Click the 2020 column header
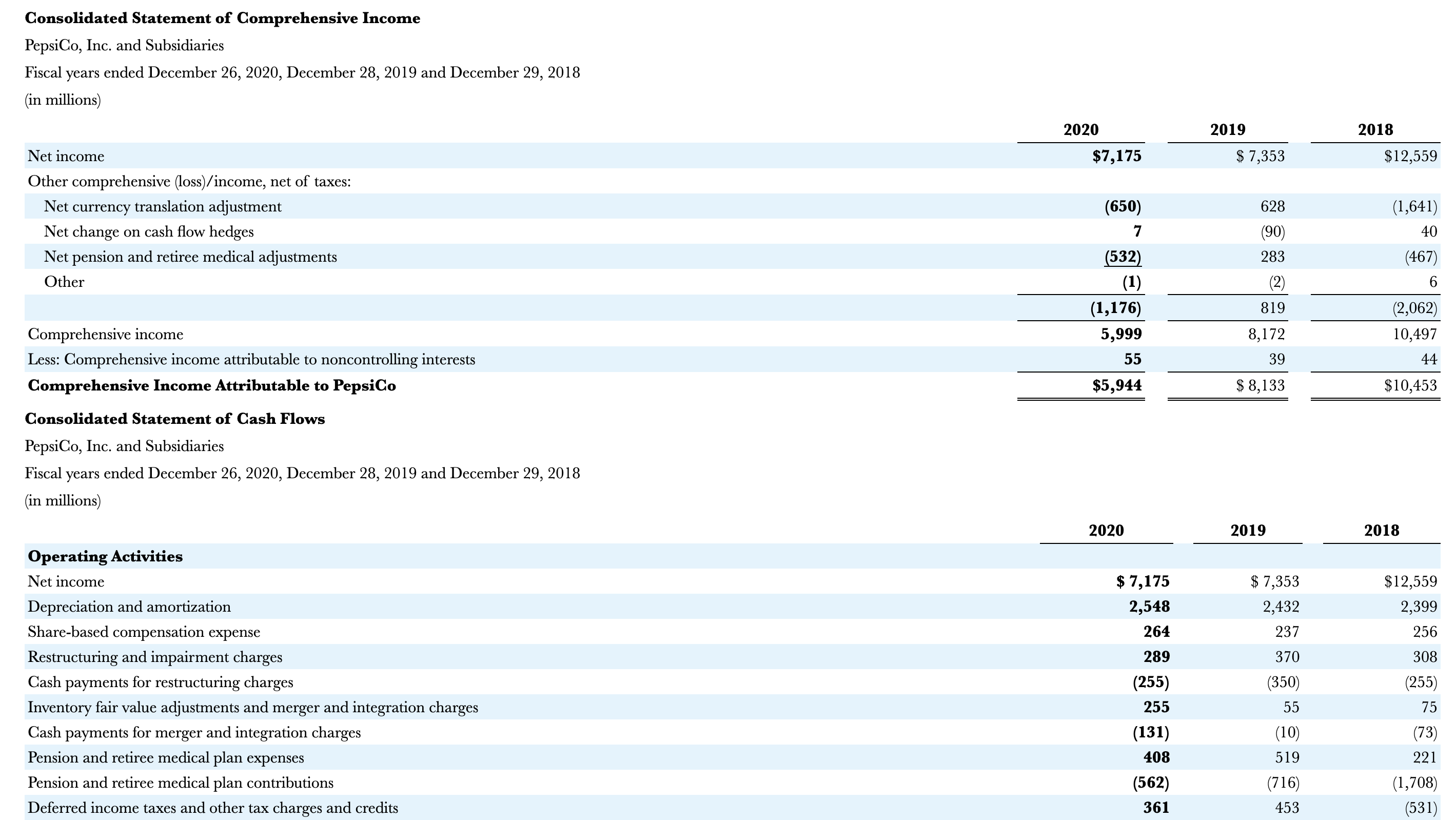 coord(1080,130)
